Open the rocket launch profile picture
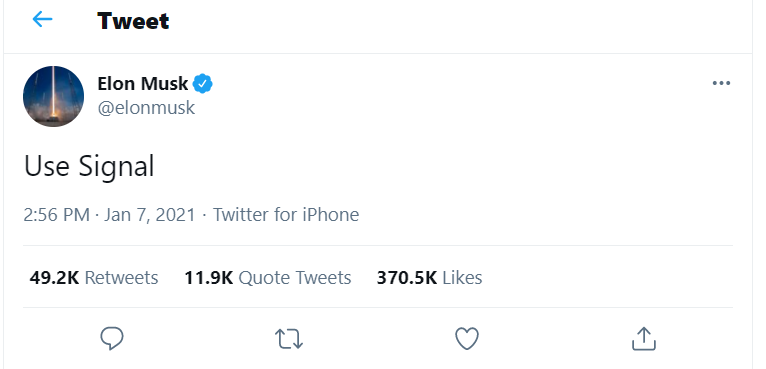The height and width of the screenshot is (369, 766). point(53,96)
